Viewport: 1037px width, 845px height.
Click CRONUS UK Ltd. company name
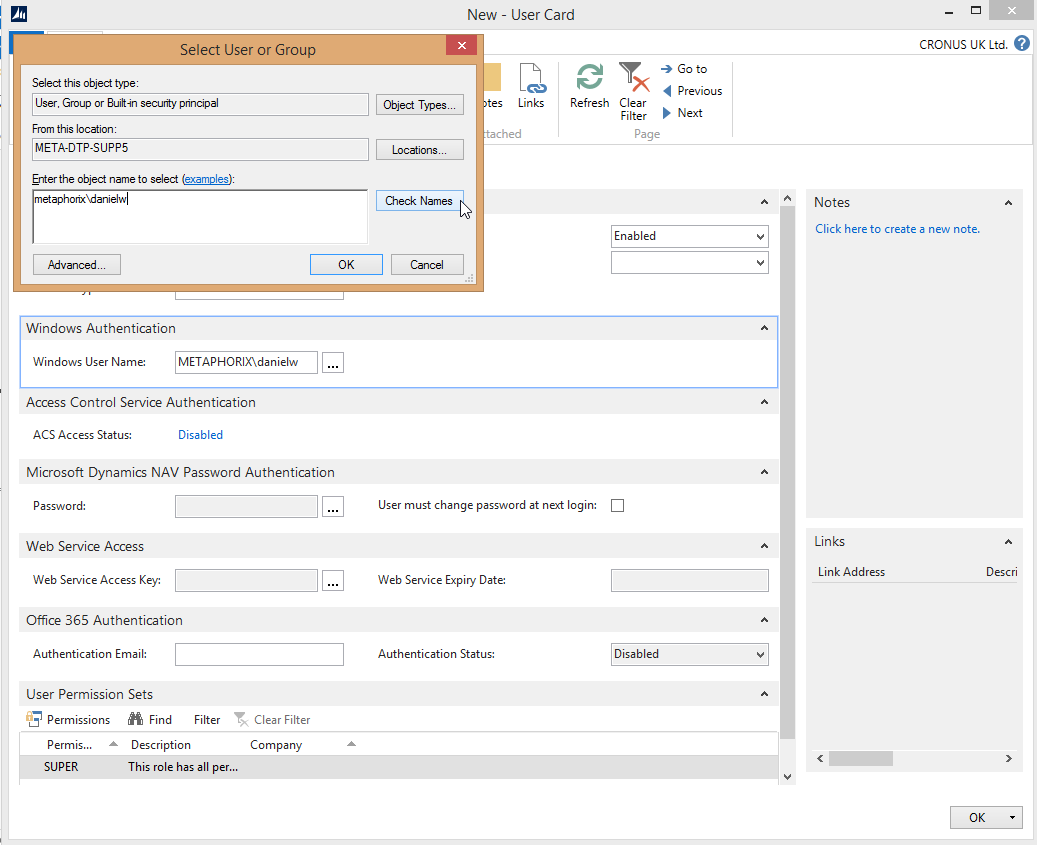963,44
